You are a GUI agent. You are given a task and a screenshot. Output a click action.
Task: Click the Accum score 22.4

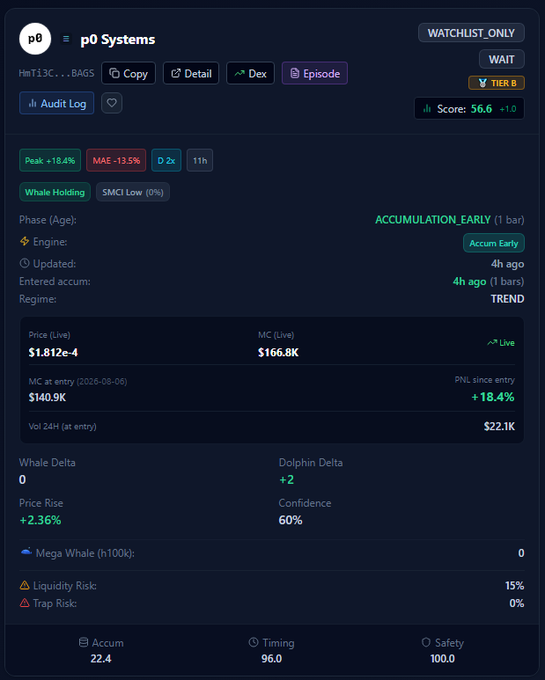(x=101, y=659)
